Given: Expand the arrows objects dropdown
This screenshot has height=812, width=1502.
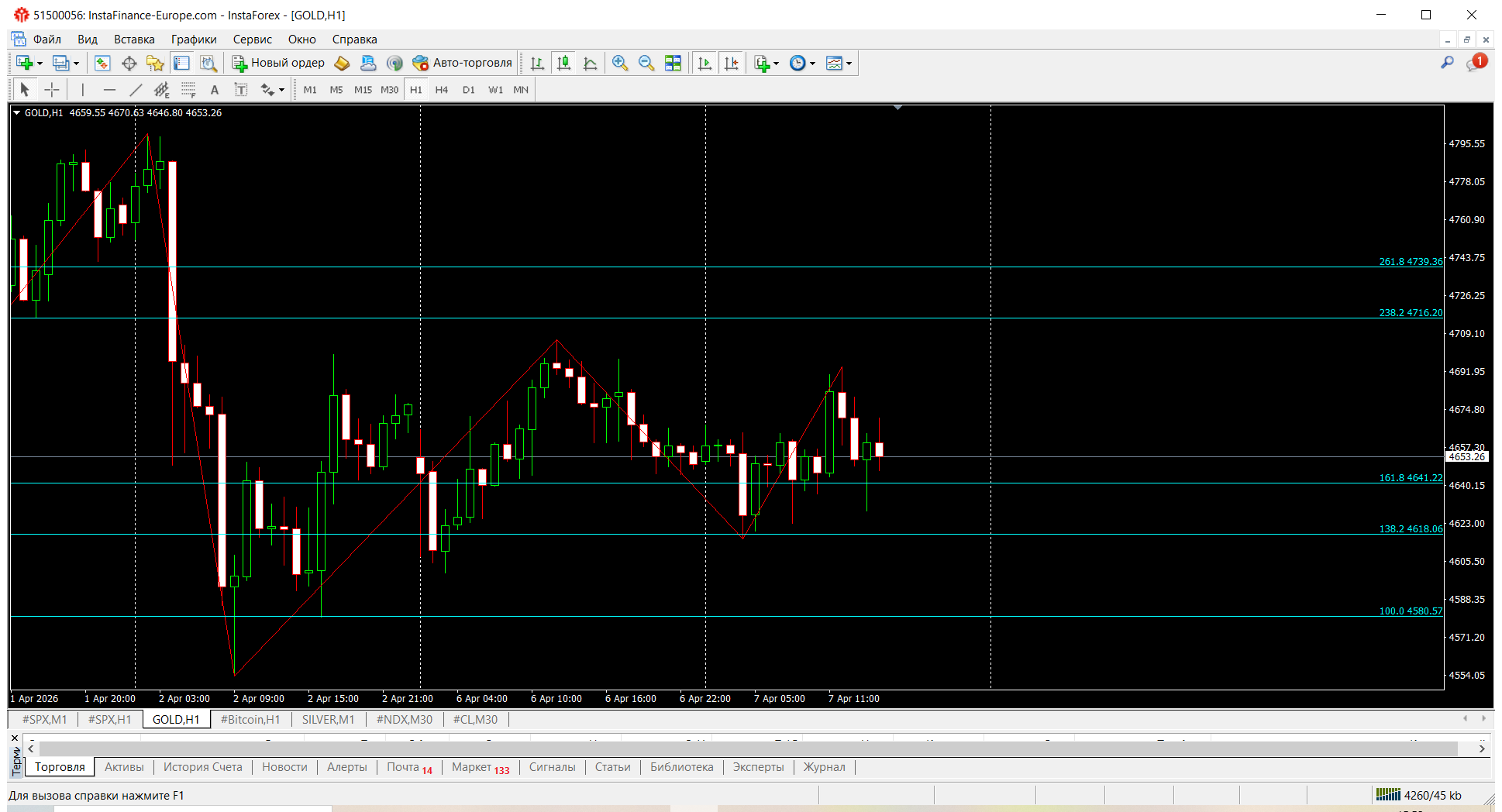Looking at the screenshot, I should (x=281, y=90).
